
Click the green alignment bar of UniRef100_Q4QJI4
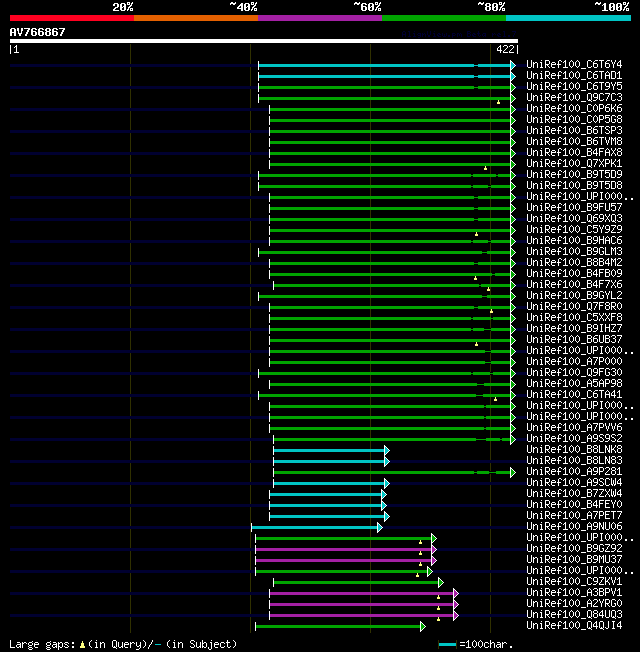[338, 627]
